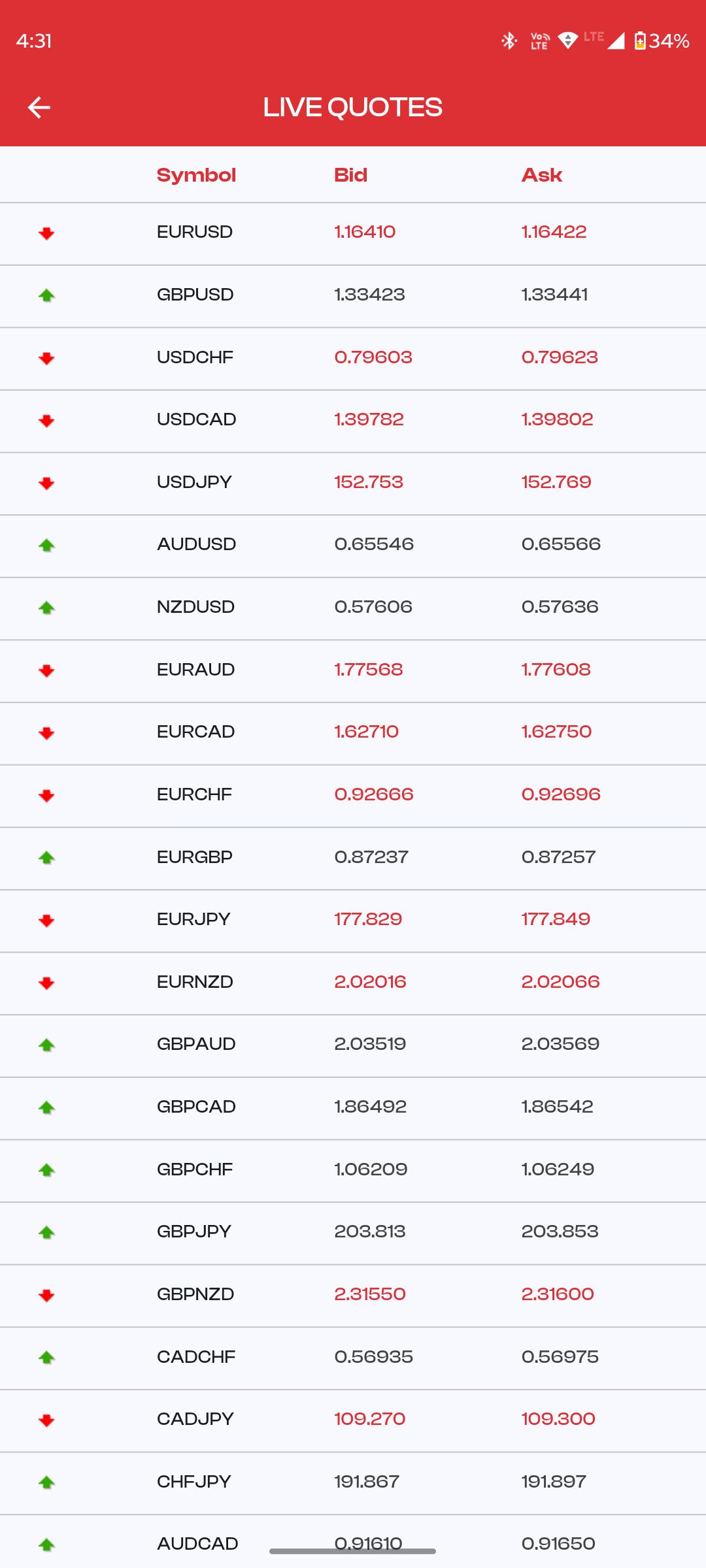Select the CADJPY symbol label
Viewport: 706px width, 1568px height.
click(x=195, y=1419)
